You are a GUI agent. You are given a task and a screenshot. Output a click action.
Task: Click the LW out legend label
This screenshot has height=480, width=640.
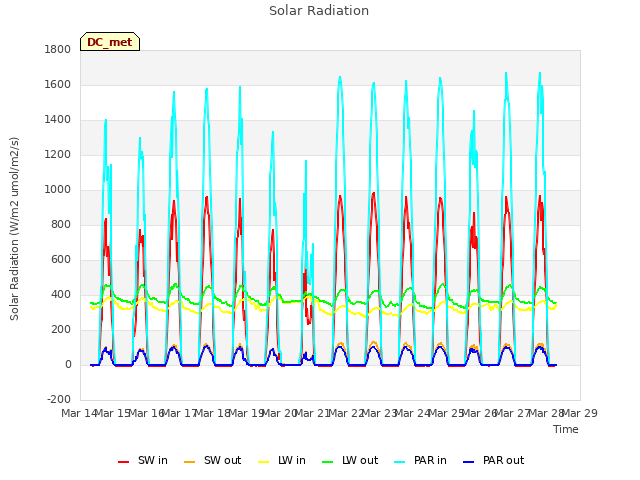tap(360, 460)
